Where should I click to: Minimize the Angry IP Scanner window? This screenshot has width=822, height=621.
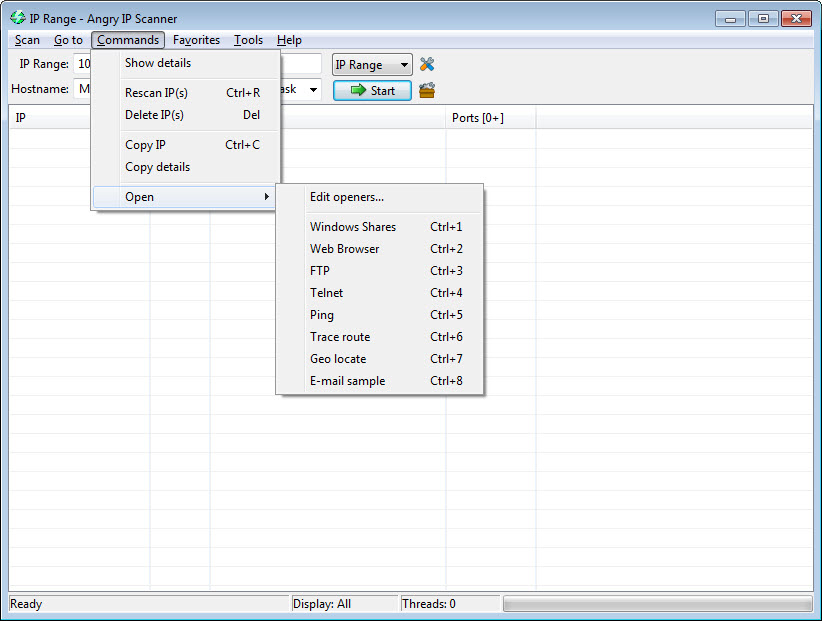coord(730,19)
